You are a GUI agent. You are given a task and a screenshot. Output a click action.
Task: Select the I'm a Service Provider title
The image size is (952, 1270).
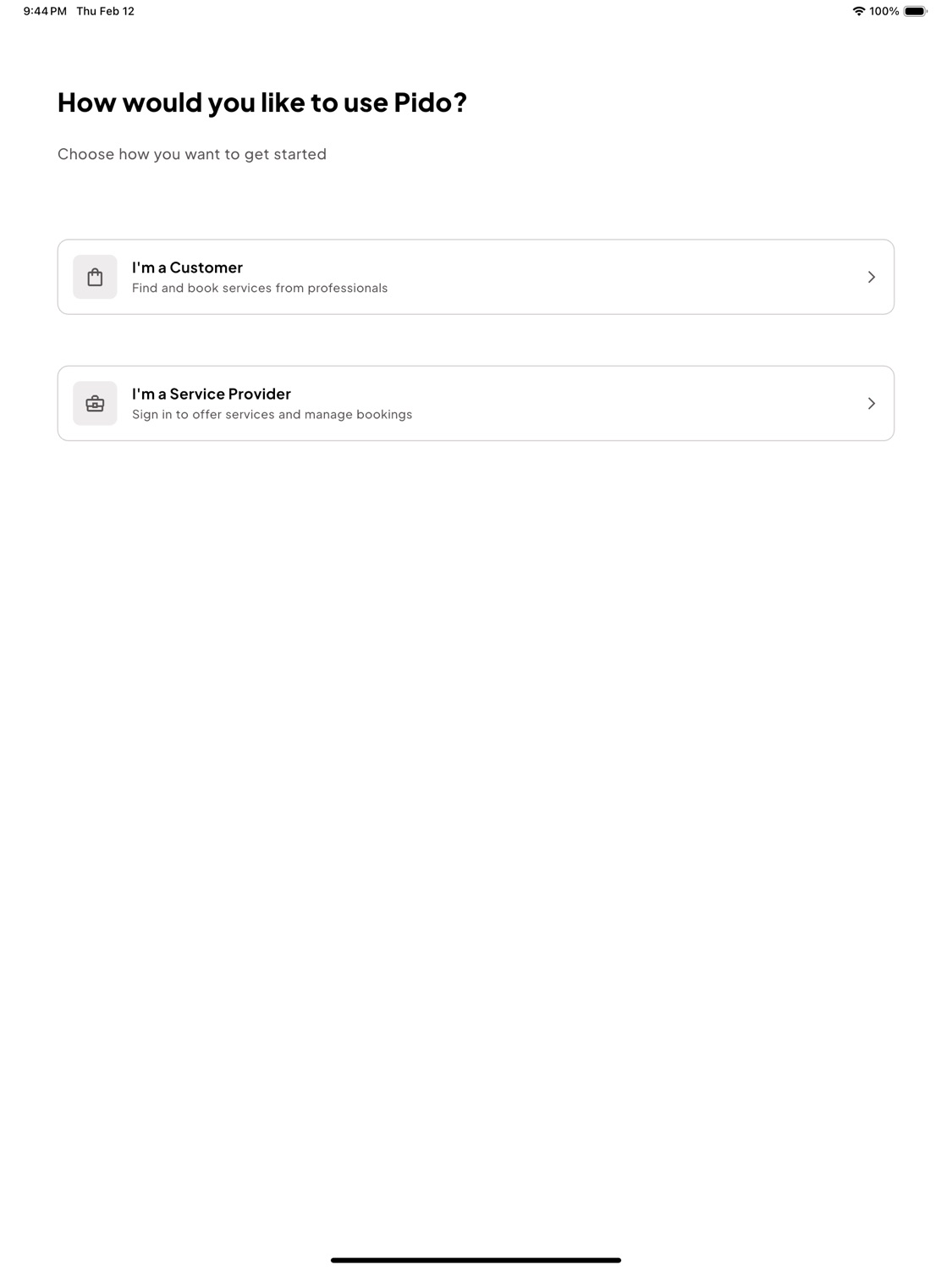(x=212, y=394)
